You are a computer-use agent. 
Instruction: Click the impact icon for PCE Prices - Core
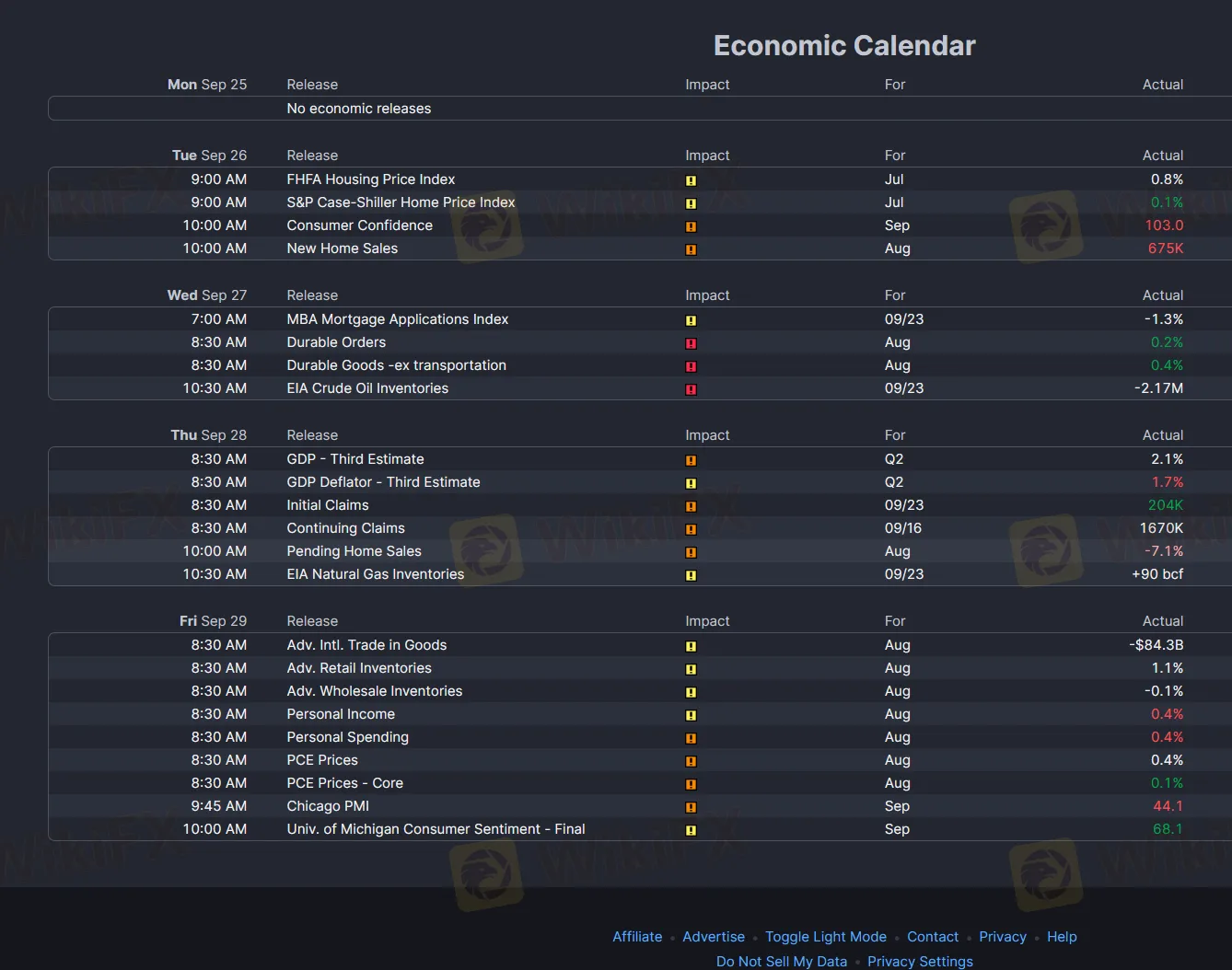691,784
